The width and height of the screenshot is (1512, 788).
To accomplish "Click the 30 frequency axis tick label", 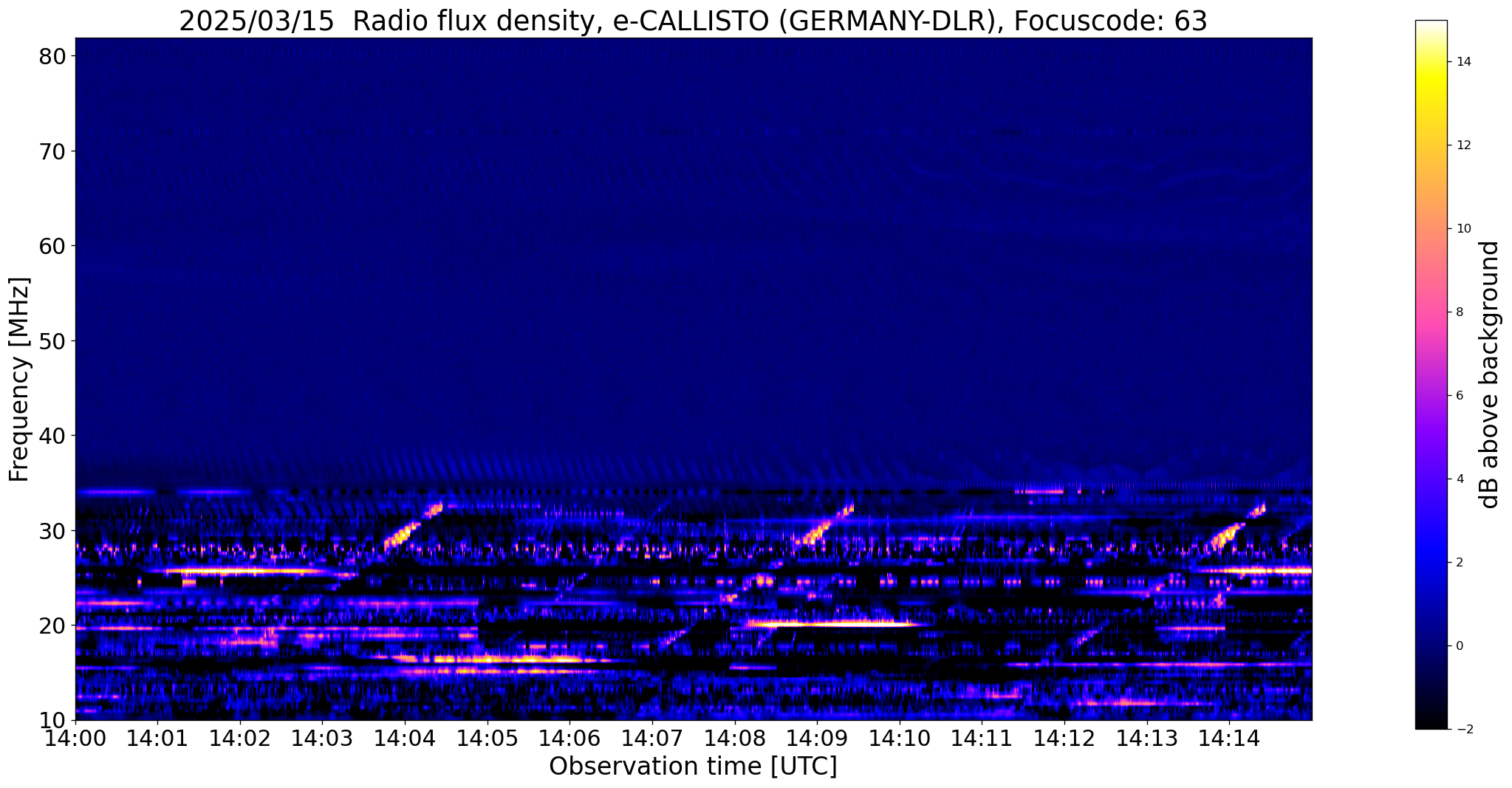I will coord(52,531).
